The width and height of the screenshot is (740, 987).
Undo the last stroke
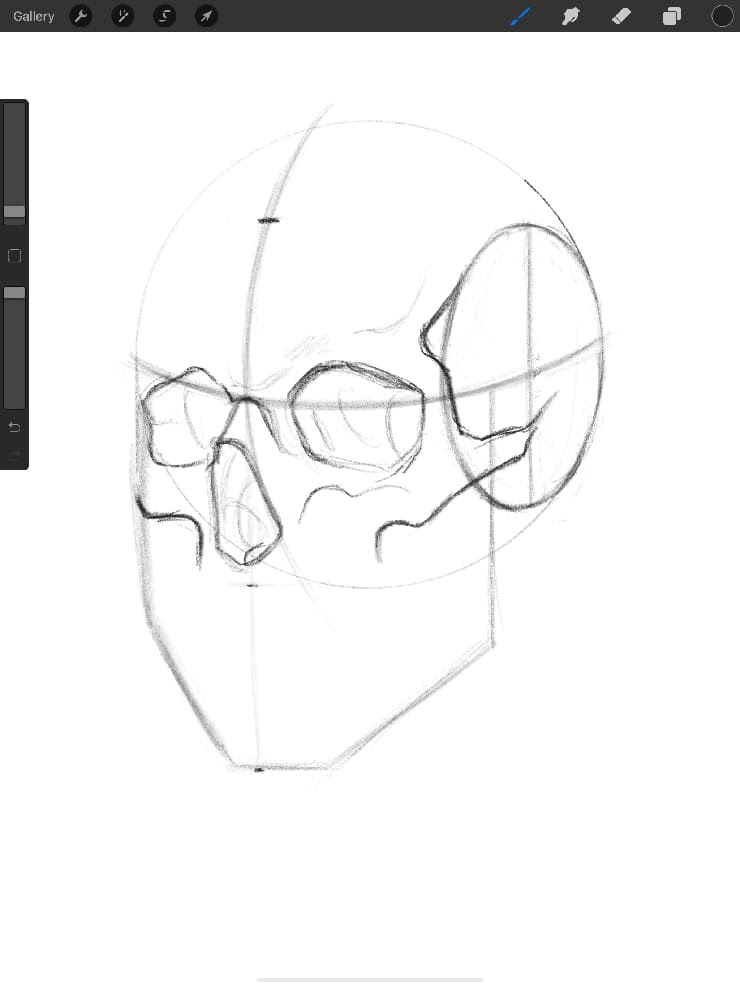14,427
